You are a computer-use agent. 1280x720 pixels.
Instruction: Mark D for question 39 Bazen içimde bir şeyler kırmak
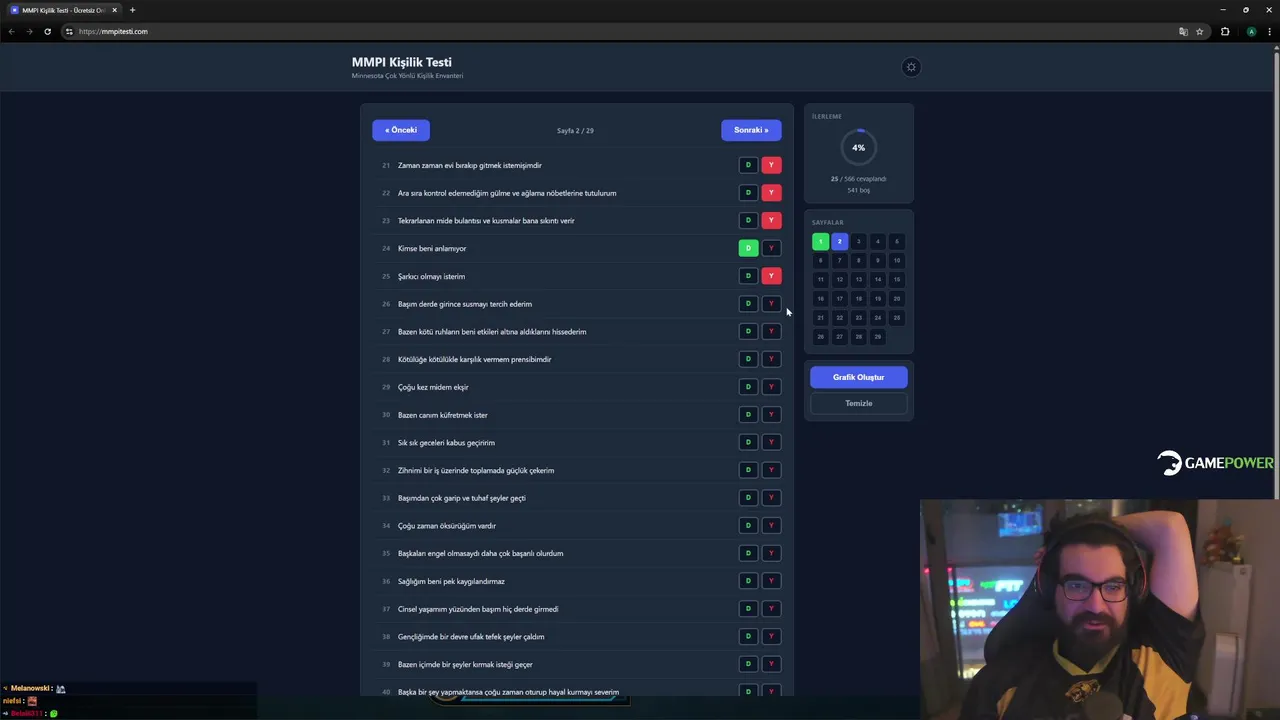(748, 664)
